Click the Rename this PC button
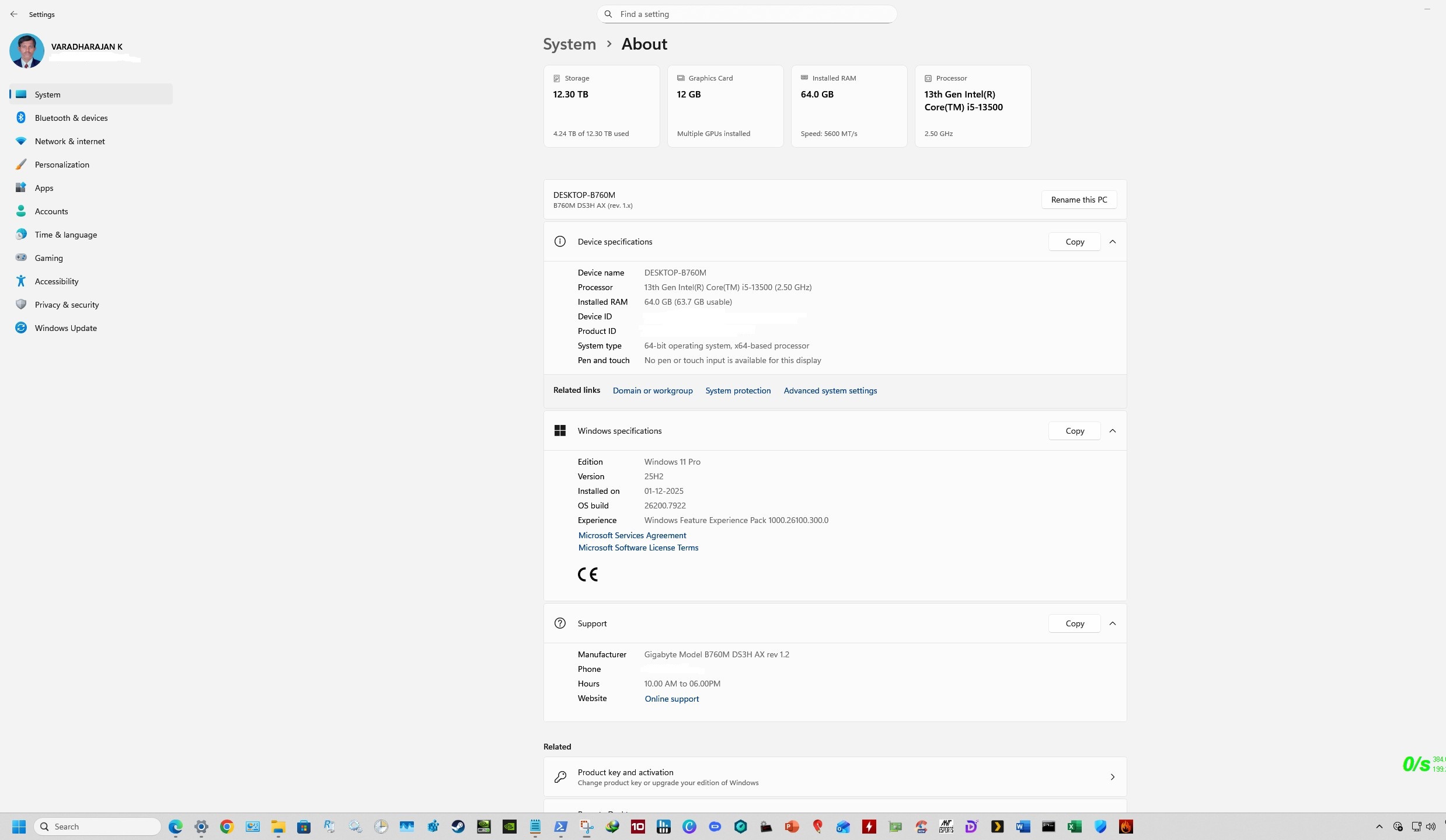Viewport: 1446px width, 840px height. pyautogui.click(x=1079, y=200)
